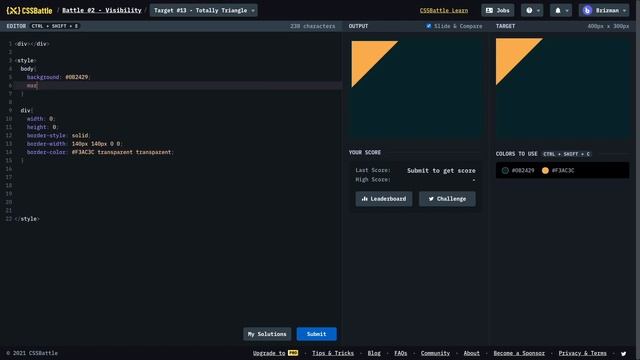This screenshot has height=360, width=640.
Task: Open the CSSBattle Learn link
Action: click(x=444, y=11)
